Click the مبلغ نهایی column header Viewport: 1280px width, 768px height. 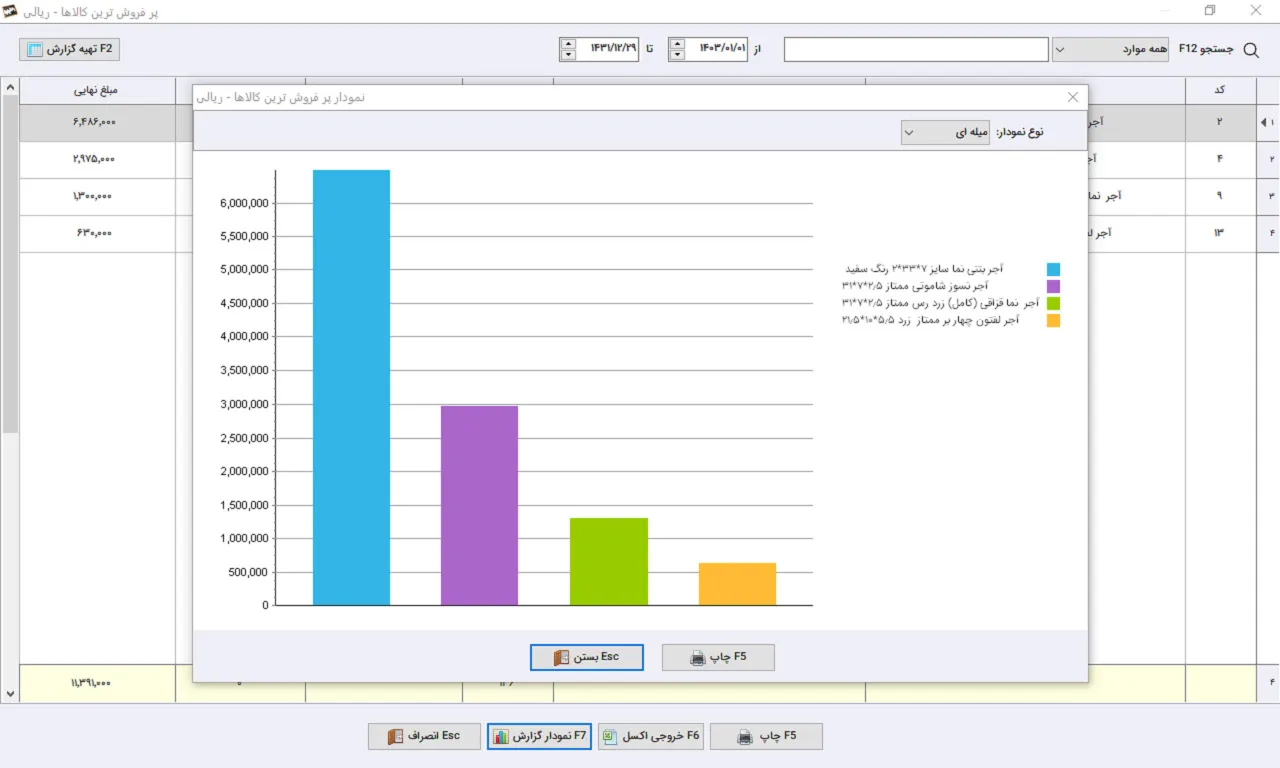pos(97,90)
